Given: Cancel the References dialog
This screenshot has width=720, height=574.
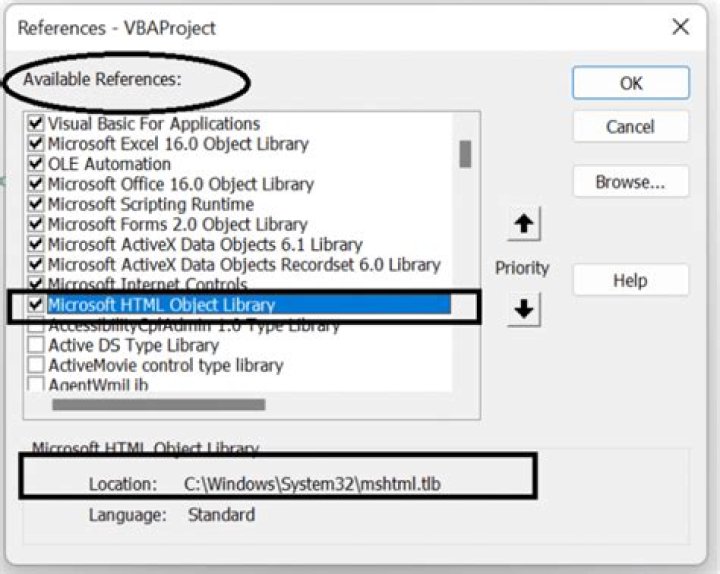Looking at the screenshot, I should (631, 126).
